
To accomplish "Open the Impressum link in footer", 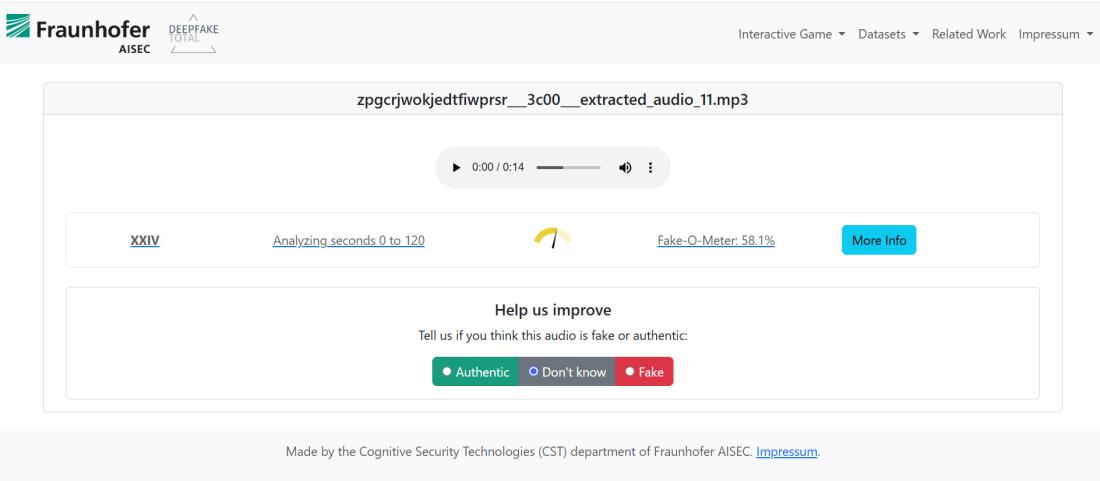I will point(787,453).
